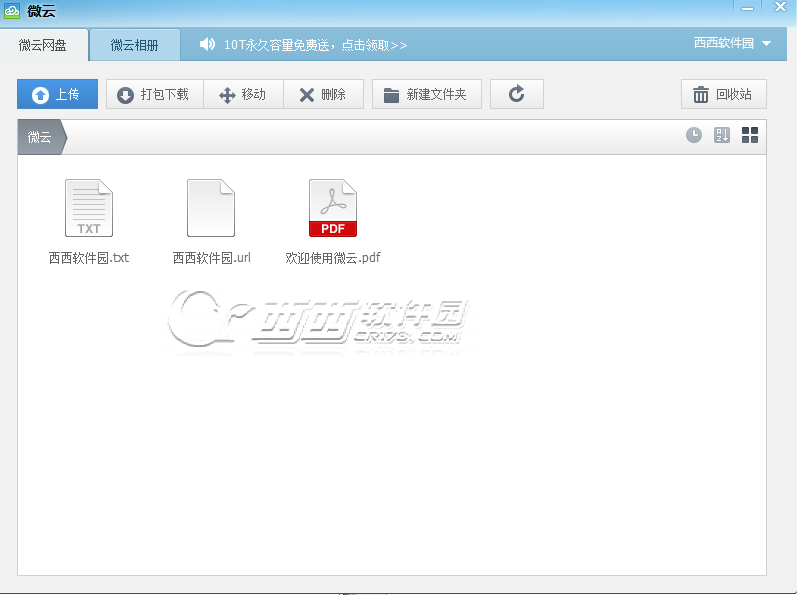Image resolution: width=797 pixels, height=595 pixels.
Task: Select the 西西软件园.url file icon
Action: point(211,208)
